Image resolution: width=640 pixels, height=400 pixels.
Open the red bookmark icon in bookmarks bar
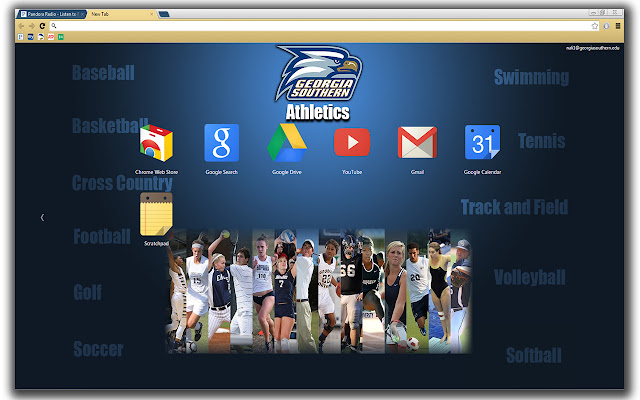[x=51, y=37]
